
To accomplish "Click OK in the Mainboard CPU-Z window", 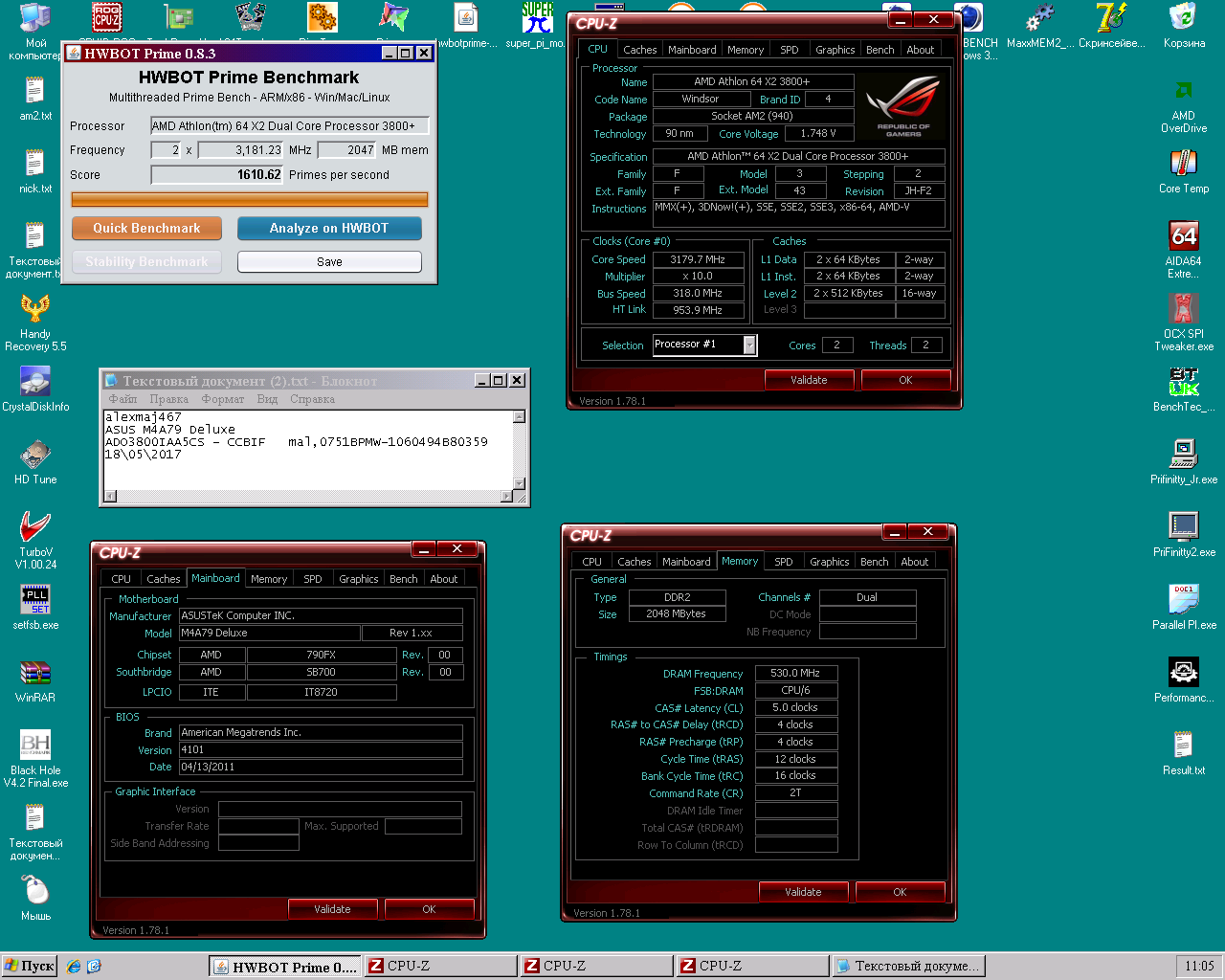I will [x=429, y=909].
